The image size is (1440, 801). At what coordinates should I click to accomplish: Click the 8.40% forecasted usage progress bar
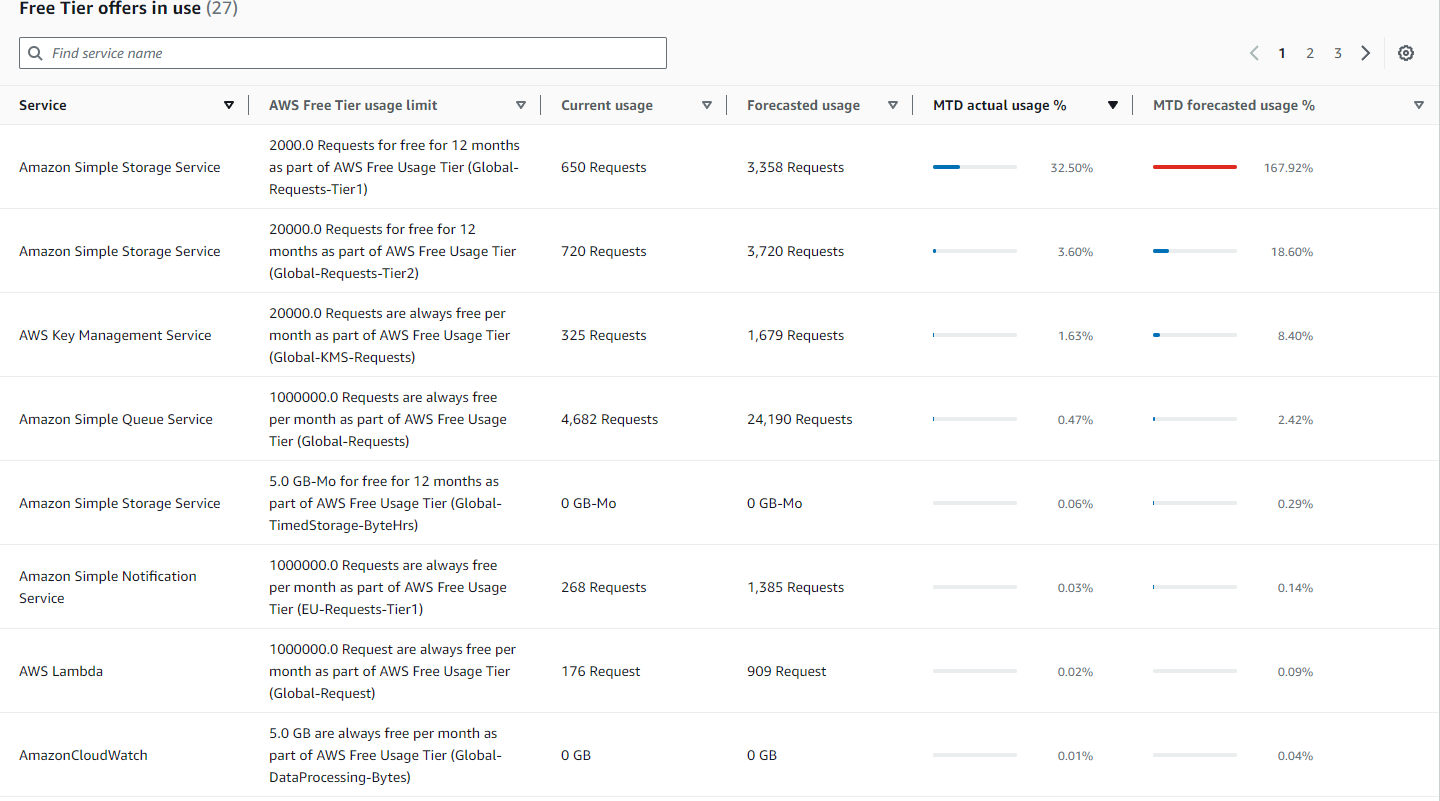click(1195, 335)
